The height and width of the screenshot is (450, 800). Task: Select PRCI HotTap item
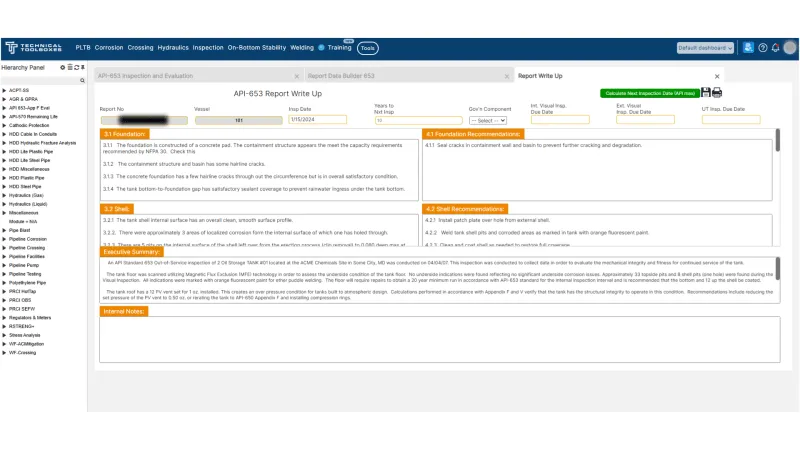point(22,291)
